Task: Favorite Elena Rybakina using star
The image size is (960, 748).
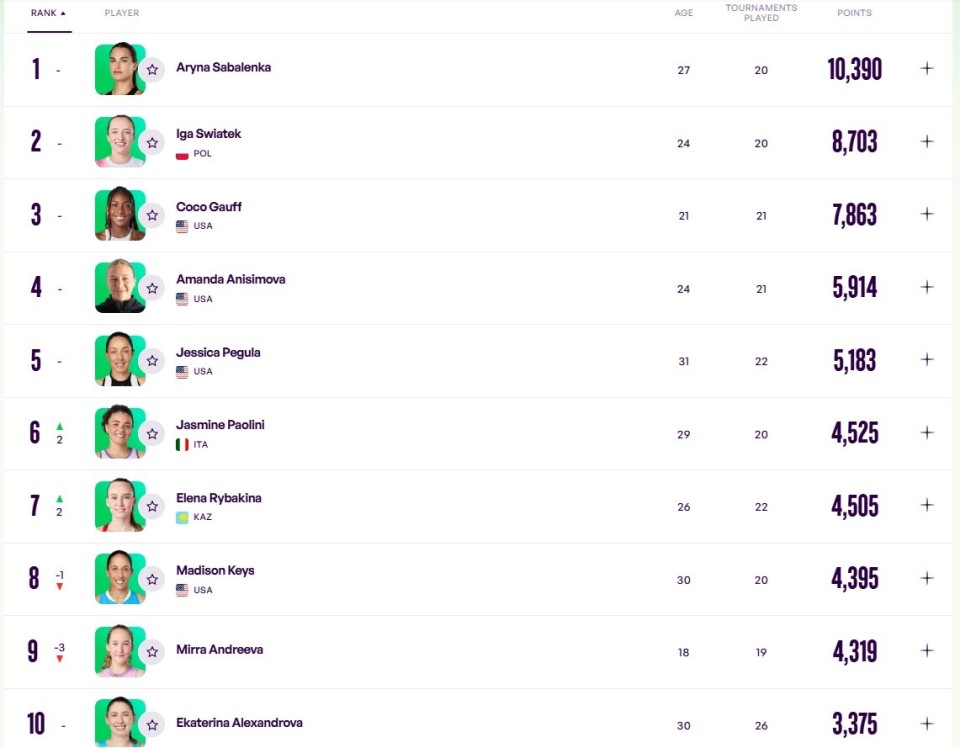Action: (152, 506)
